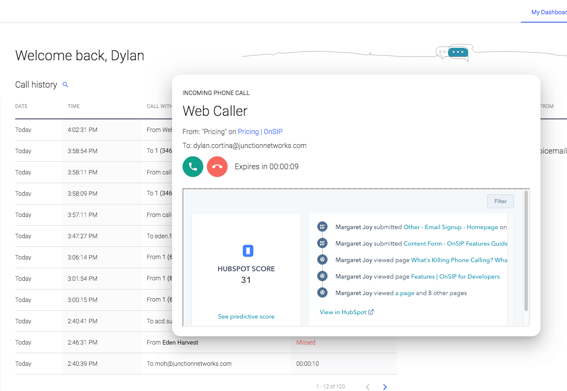567x391 pixels.
Task: Open 'a page' link in activity feed
Action: (x=405, y=293)
